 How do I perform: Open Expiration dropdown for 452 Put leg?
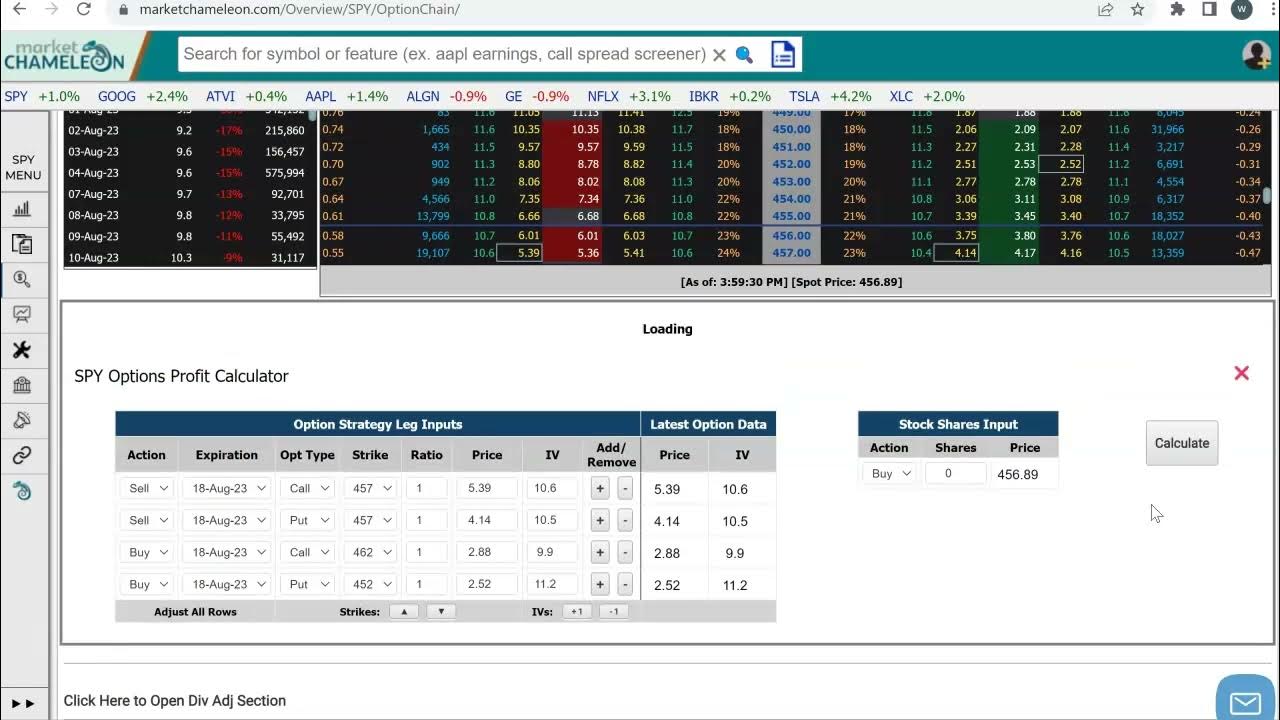click(227, 584)
